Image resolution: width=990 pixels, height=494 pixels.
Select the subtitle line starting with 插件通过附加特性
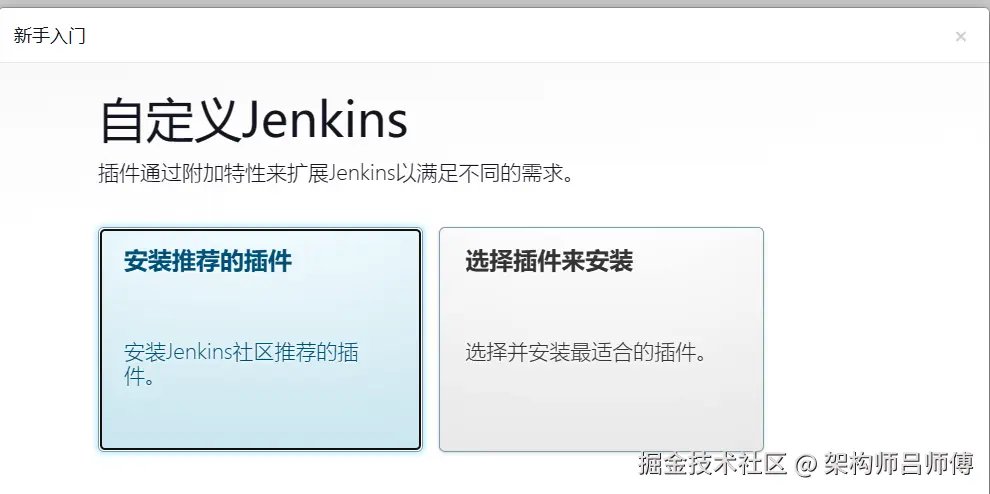tap(337, 173)
